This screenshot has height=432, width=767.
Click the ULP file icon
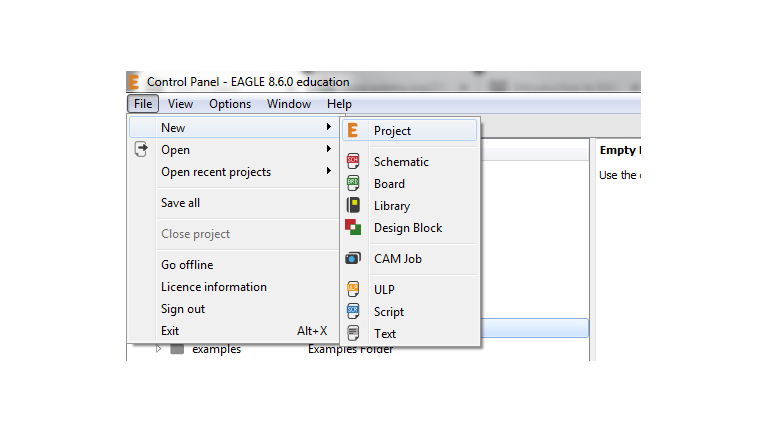coord(353,290)
